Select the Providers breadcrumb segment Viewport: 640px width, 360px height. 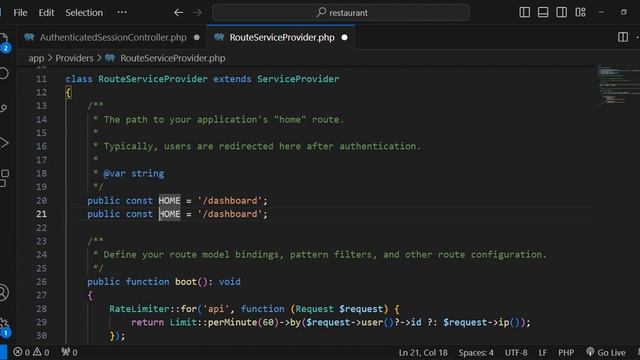[74, 58]
